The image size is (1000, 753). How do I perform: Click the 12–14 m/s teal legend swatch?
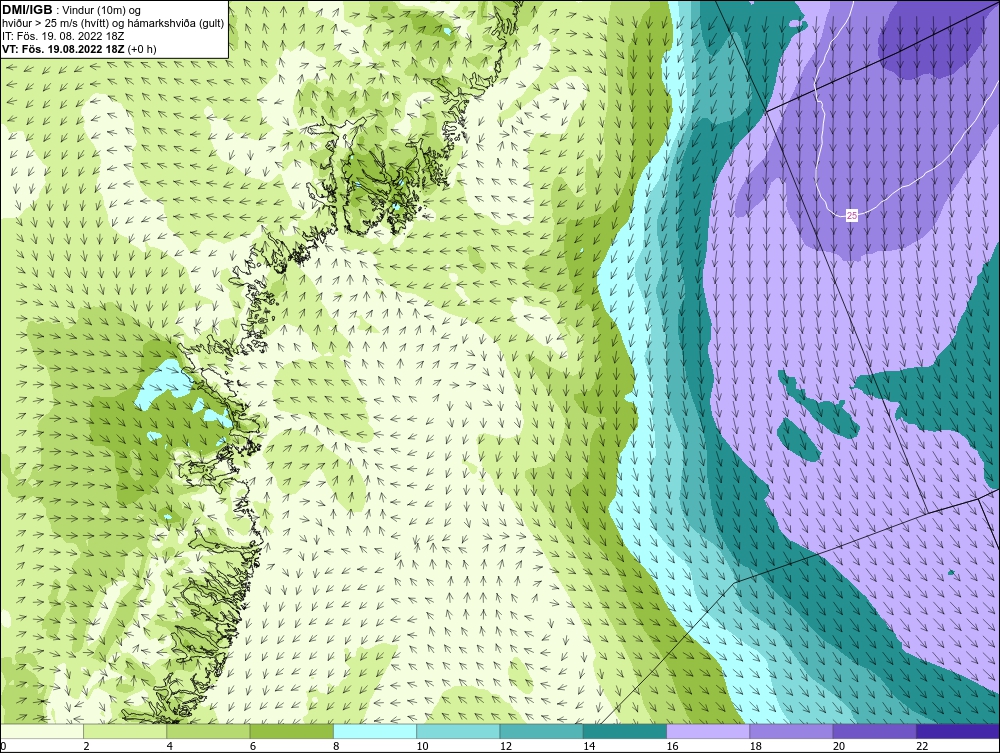[x=541, y=731]
